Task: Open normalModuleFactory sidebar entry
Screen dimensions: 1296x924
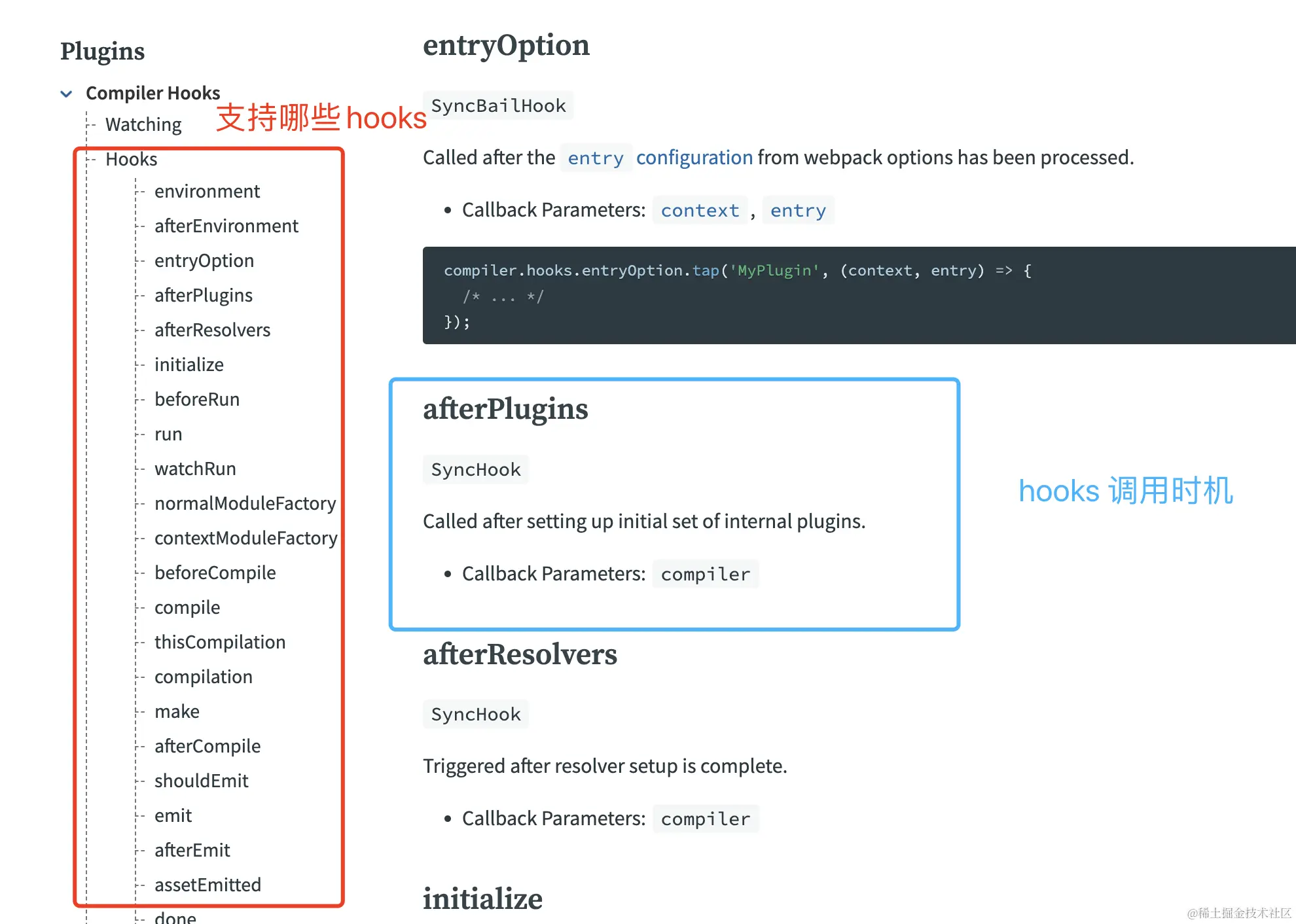Action: click(x=245, y=503)
